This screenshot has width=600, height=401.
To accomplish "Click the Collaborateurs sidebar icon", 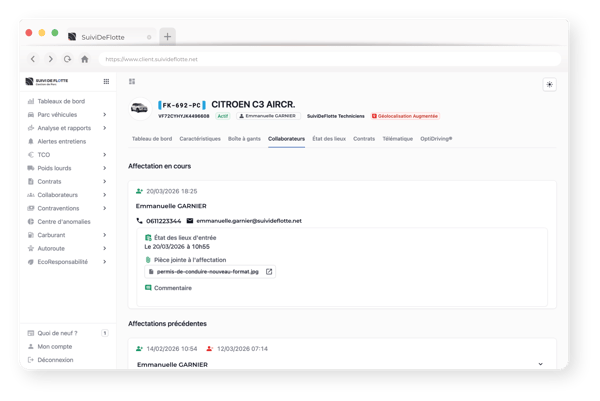I will [31, 195].
